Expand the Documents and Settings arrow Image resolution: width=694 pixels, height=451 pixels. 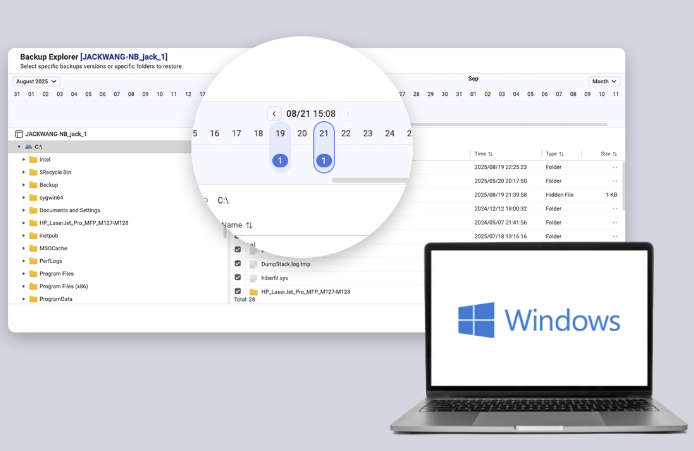24,210
